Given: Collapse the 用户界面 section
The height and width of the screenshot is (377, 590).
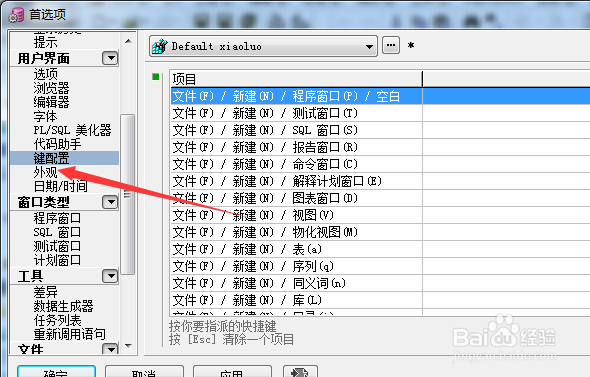Looking at the screenshot, I should [x=110, y=58].
